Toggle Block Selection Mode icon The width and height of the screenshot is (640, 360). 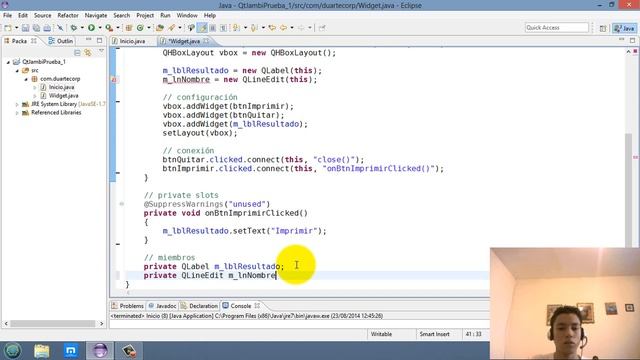point(213,28)
